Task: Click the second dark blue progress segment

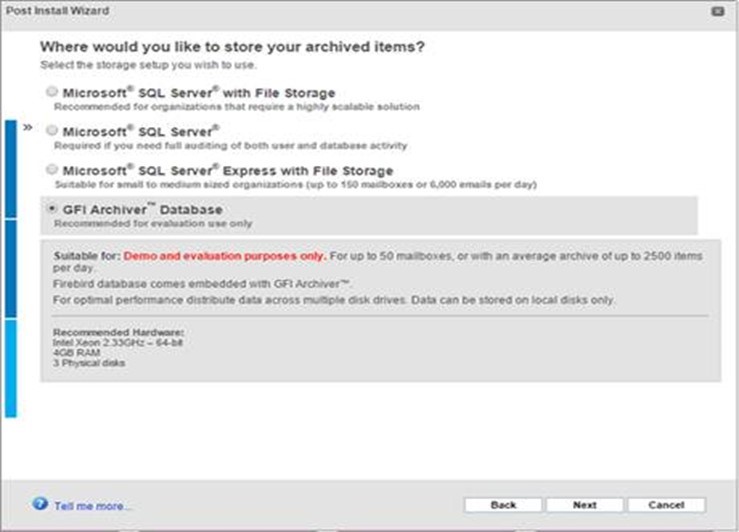Action: (11, 269)
